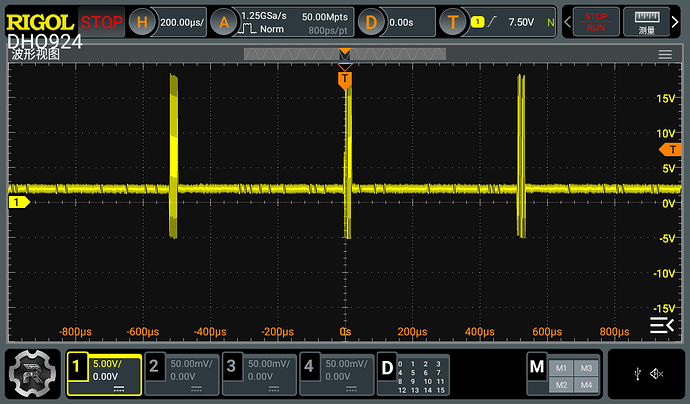Open trigger T settings
Image resolution: width=690 pixels, height=404 pixels.
point(453,22)
